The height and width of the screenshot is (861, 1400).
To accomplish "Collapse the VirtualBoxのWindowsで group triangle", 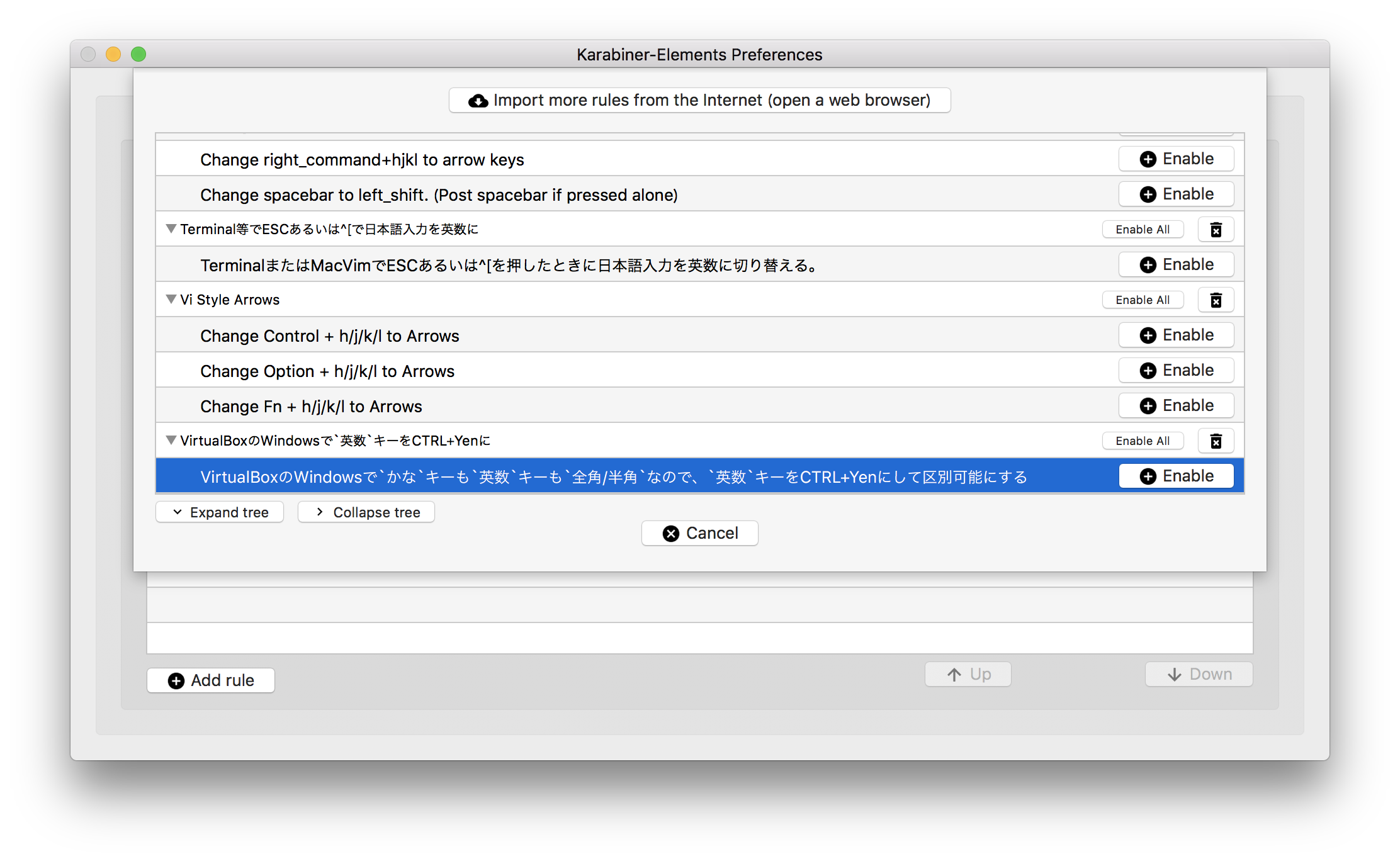I will point(171,441).
